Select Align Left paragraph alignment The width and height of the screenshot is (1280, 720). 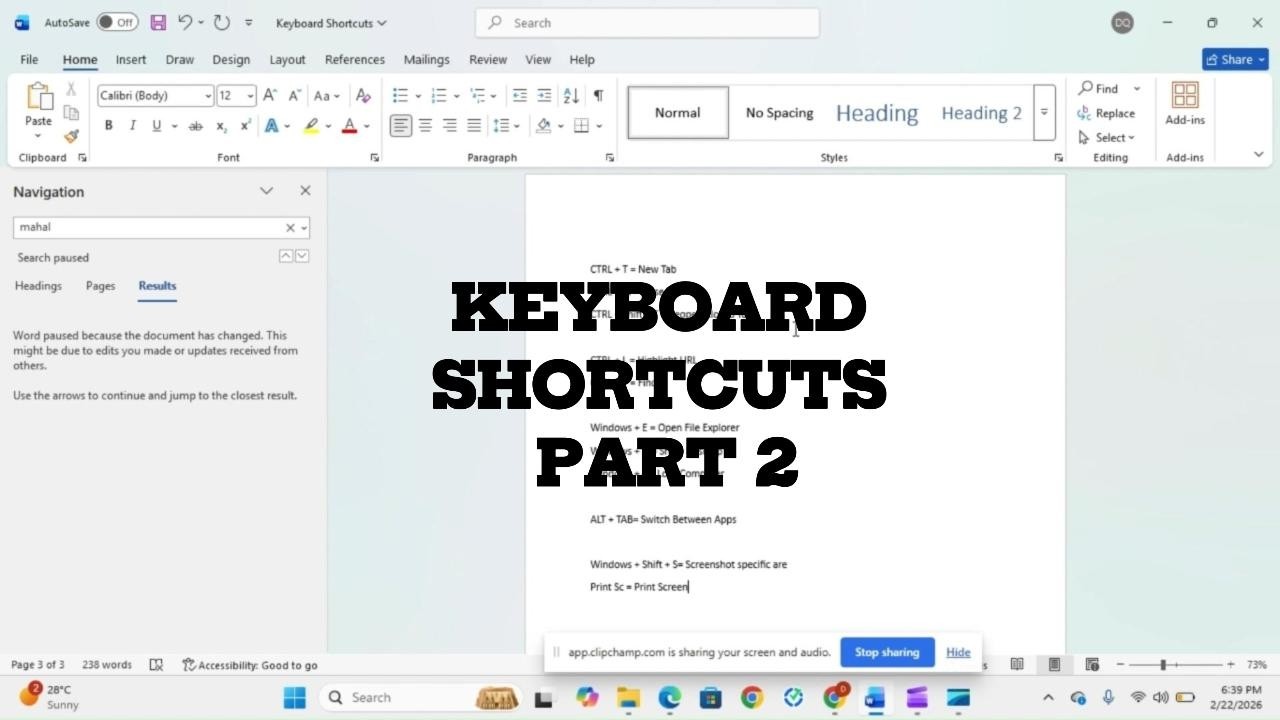[x=400, y=125]
